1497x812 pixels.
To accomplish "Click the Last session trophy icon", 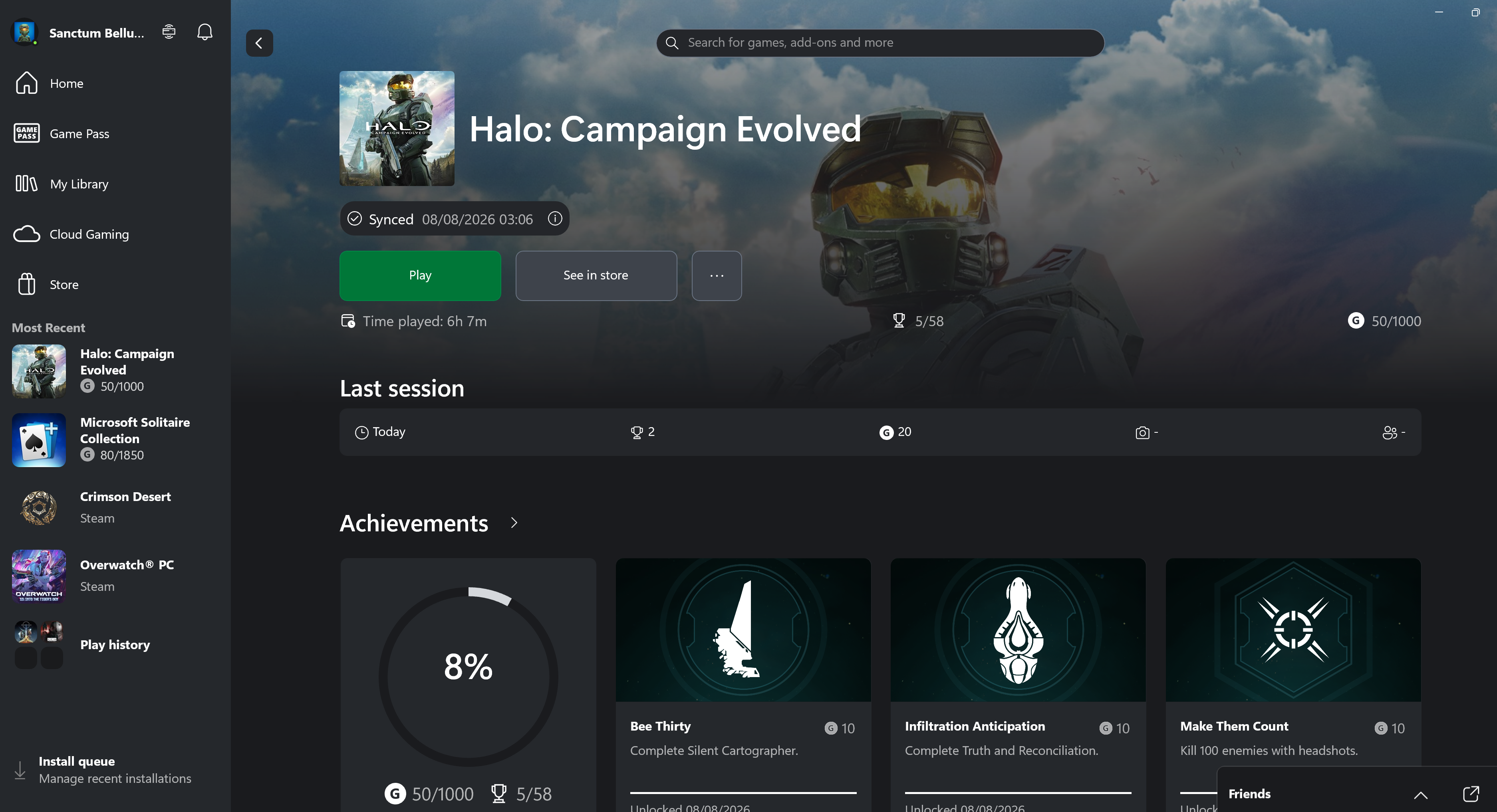I will [637, 432].
